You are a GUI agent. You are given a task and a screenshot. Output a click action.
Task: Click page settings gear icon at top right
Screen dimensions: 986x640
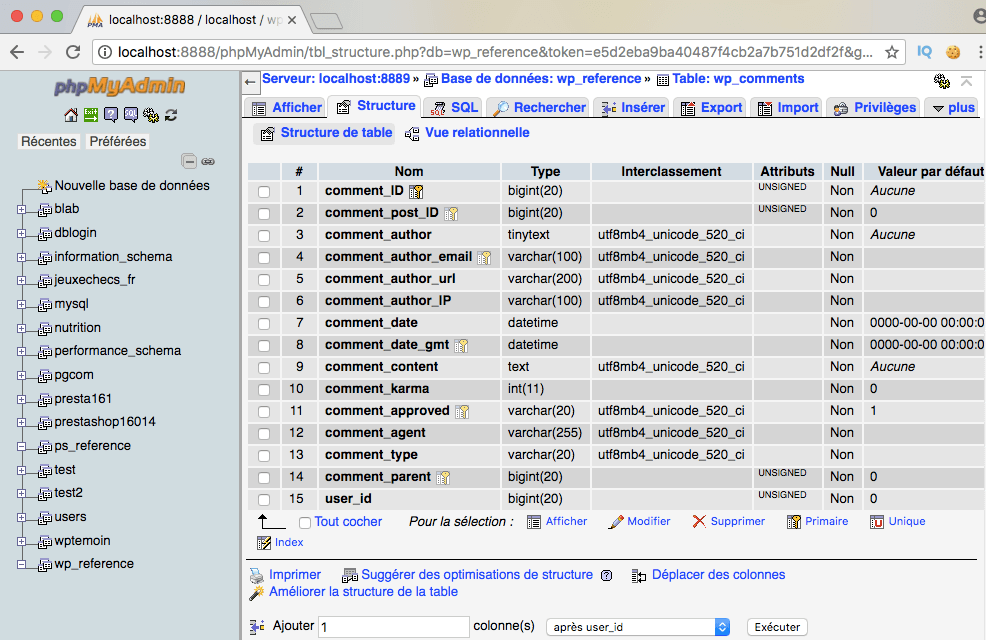(x=941, y=80)
